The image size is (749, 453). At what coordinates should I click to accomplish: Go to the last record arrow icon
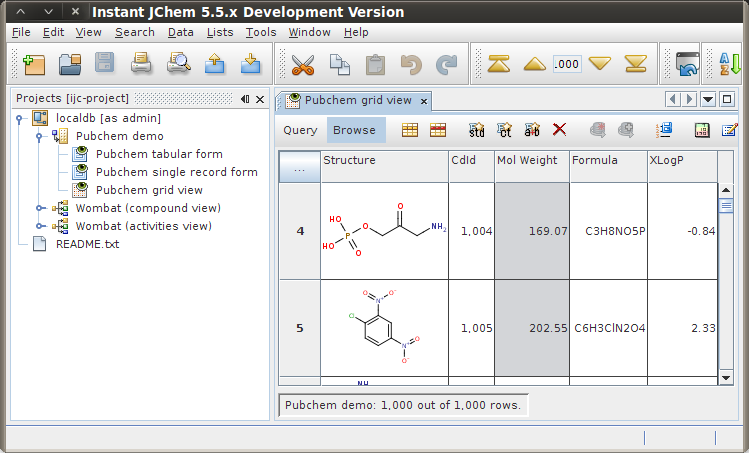[x=635, y=65]
